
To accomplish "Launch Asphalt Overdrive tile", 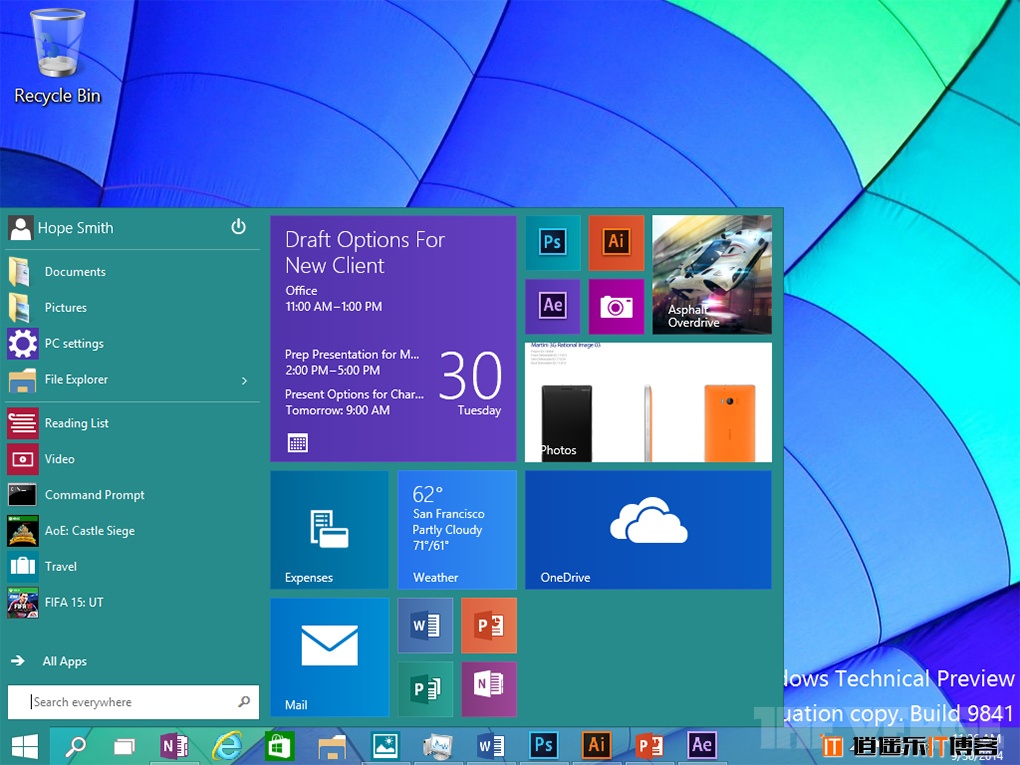I will [x=712, y=275].
